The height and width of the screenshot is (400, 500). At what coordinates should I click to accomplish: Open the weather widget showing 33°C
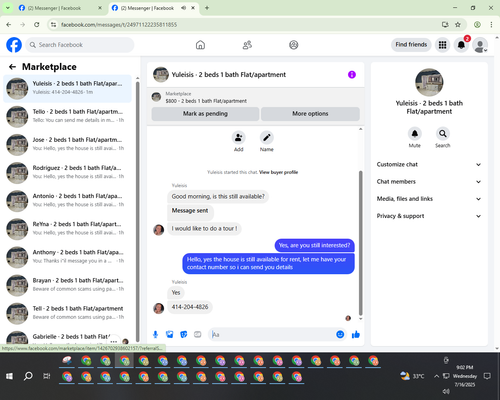[412, 376]
